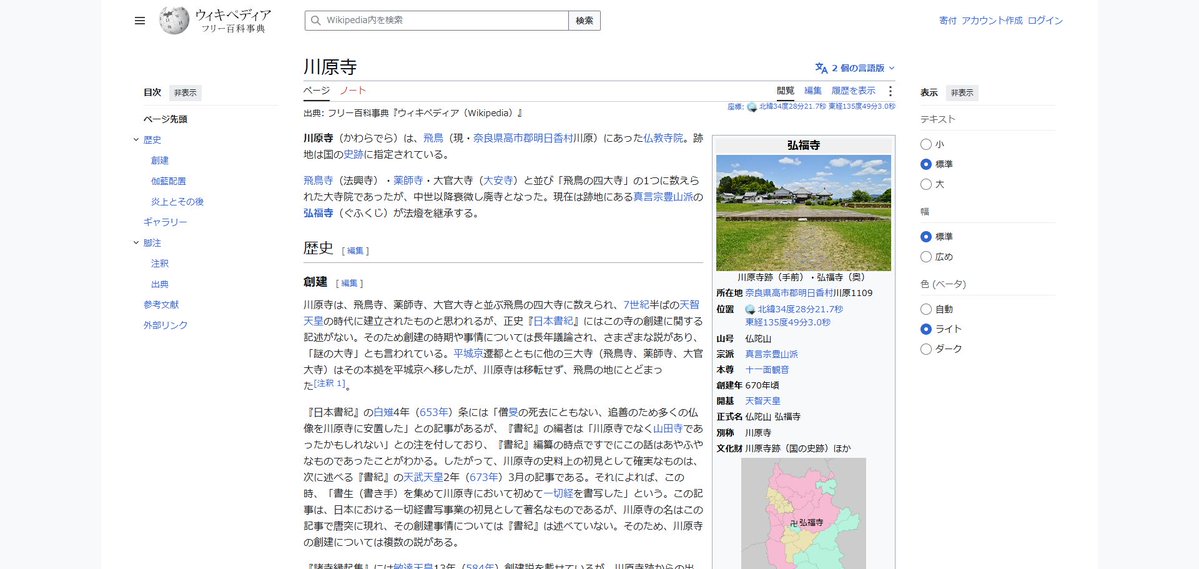The height and width of the screenshot is (569, 1199).
Task: Collapse the 歴史 section in contents
Action: pos(136,140)
